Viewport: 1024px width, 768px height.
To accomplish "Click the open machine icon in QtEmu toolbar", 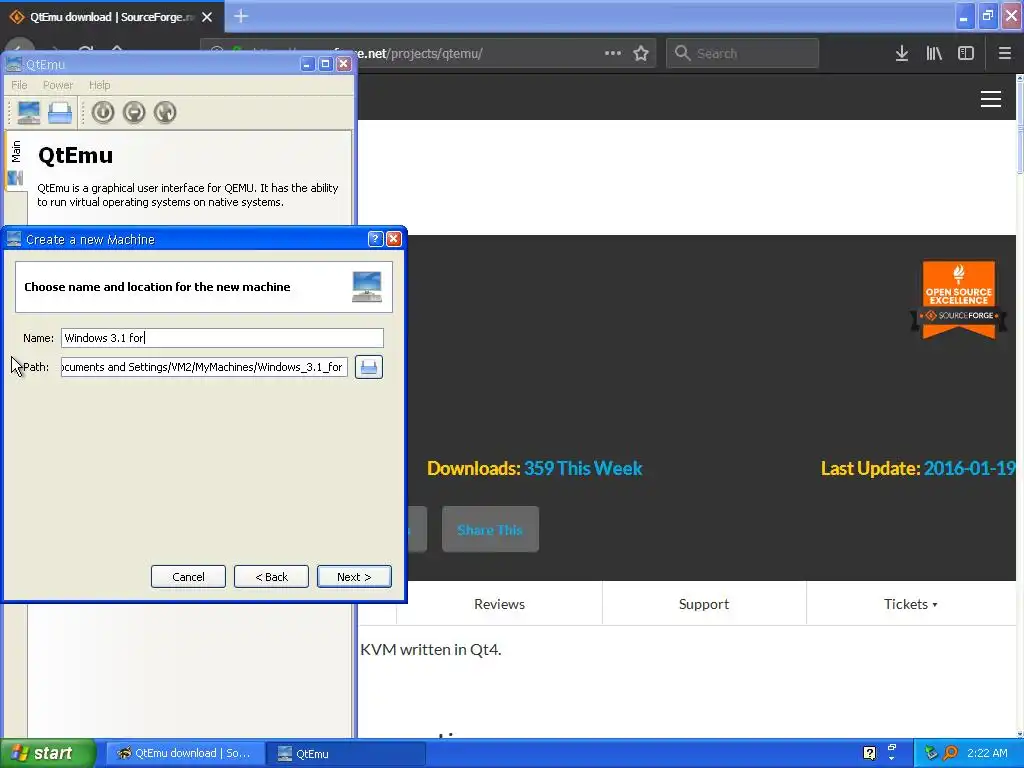I will click(60, 112).
